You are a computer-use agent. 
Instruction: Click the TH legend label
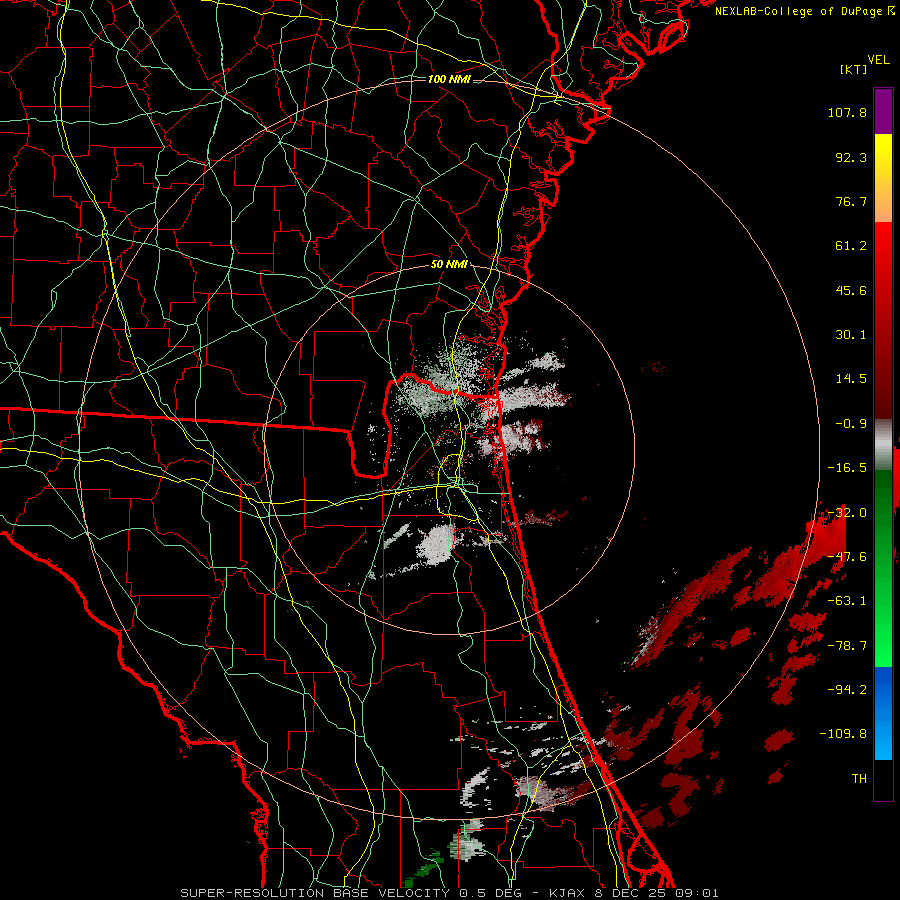click(859, 779)
